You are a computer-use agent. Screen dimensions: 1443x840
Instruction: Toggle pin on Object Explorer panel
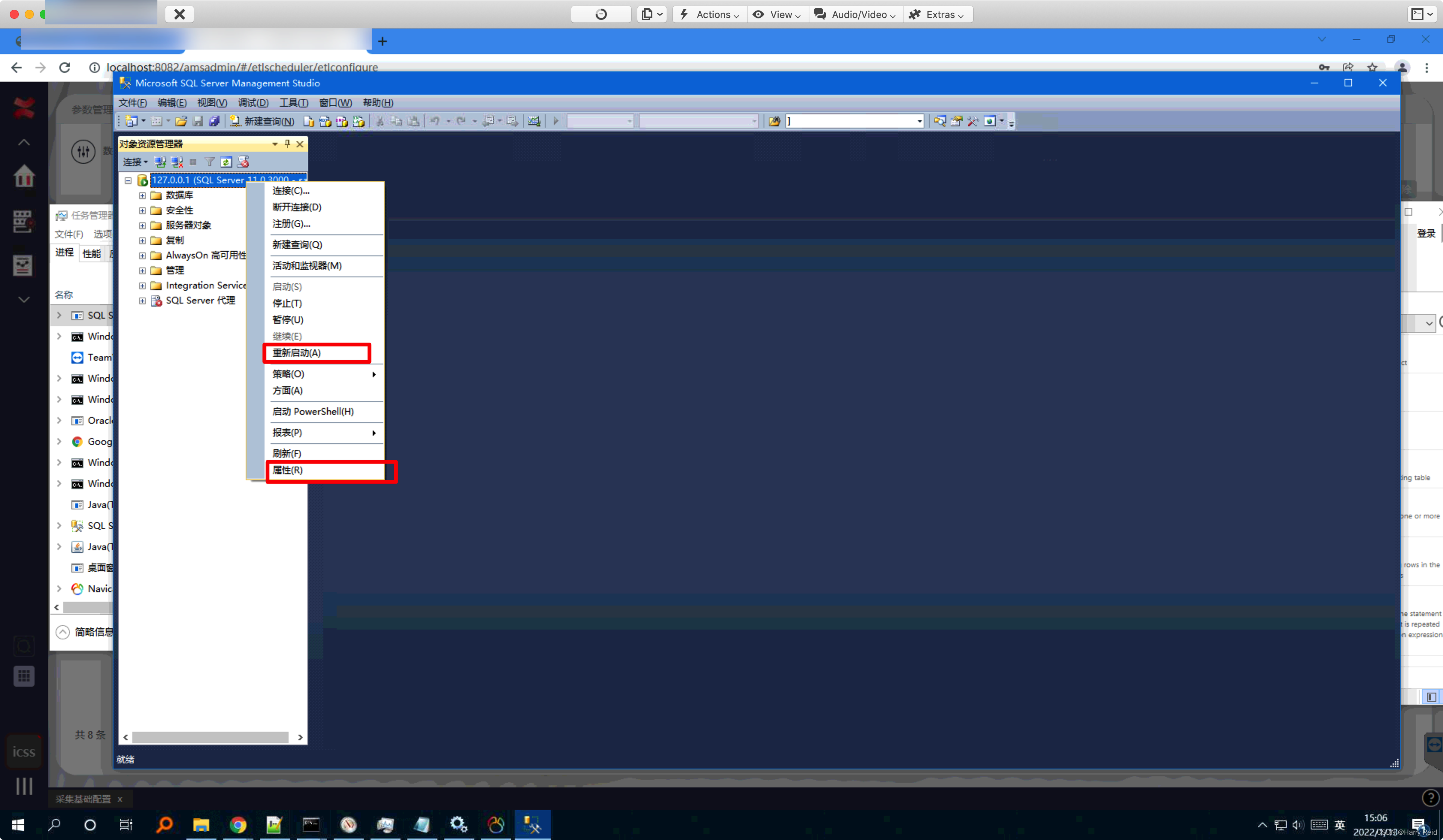(287, 144)
